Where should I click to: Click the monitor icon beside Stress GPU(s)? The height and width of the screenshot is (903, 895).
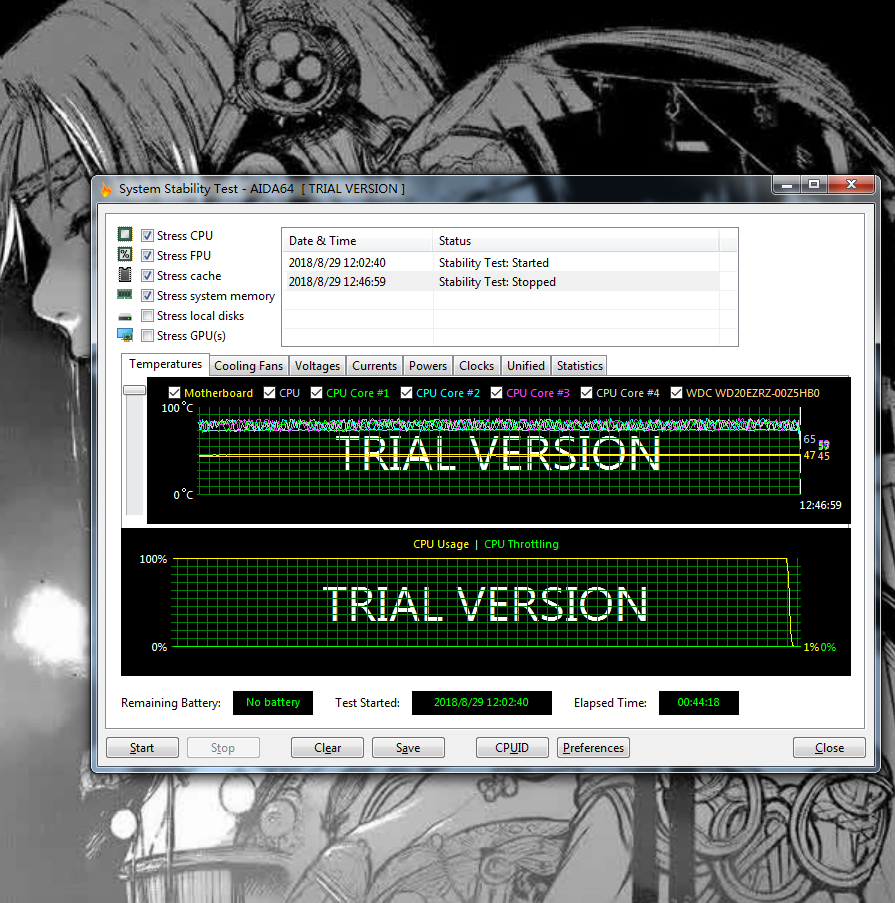point(125,335)
